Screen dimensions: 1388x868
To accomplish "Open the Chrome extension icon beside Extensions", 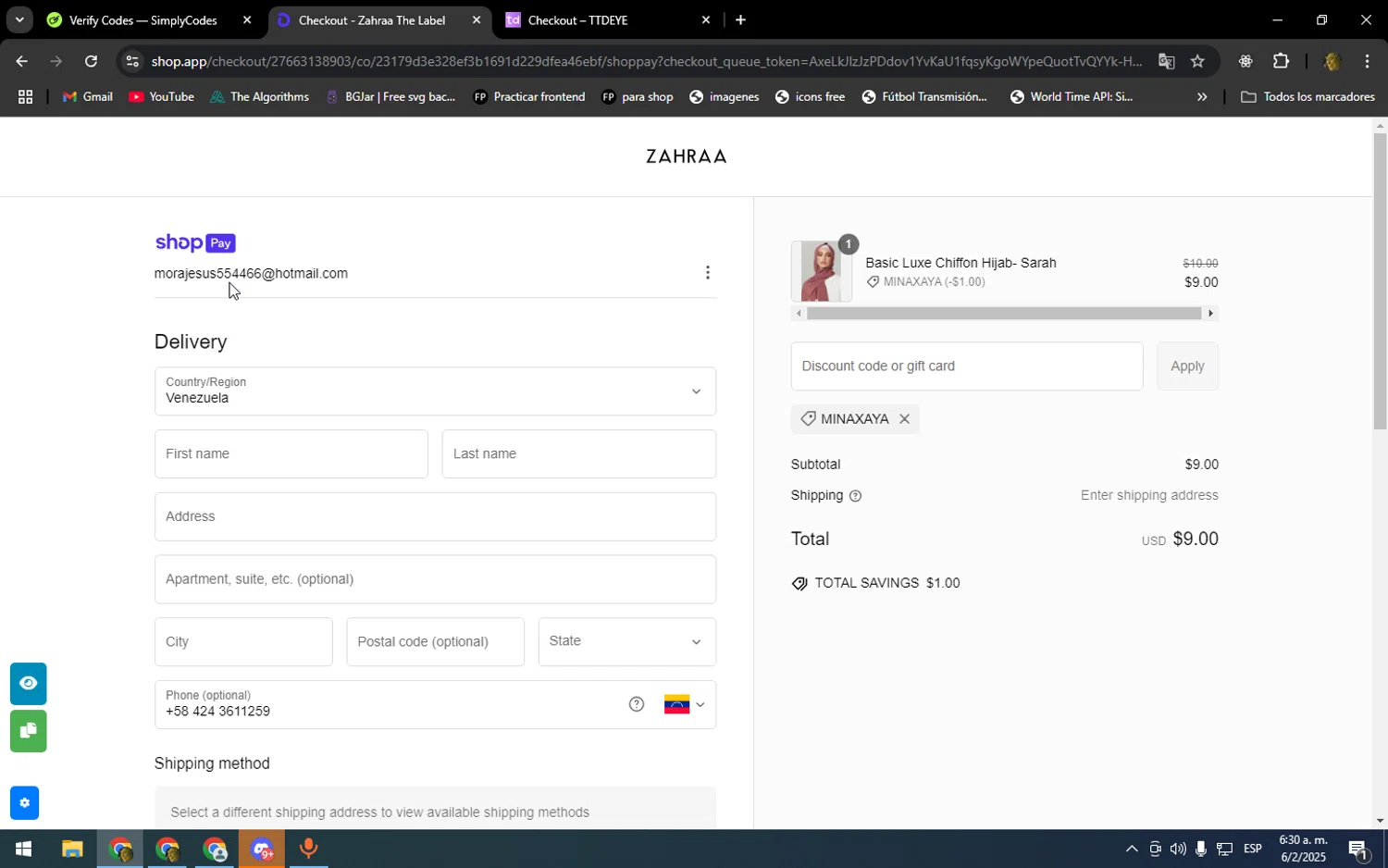I will tap(1245, 61).
